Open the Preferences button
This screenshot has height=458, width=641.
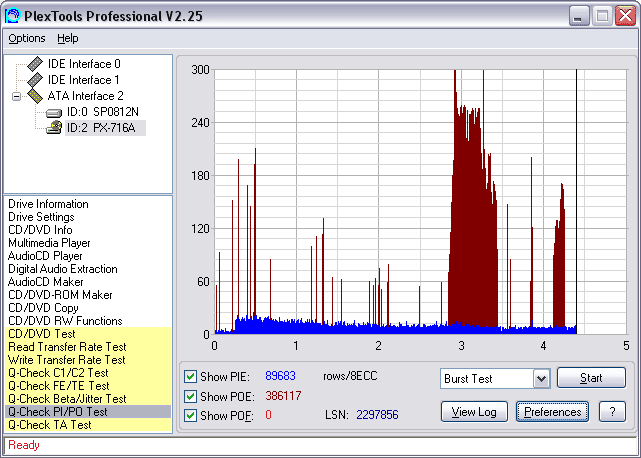click(552, 412)
